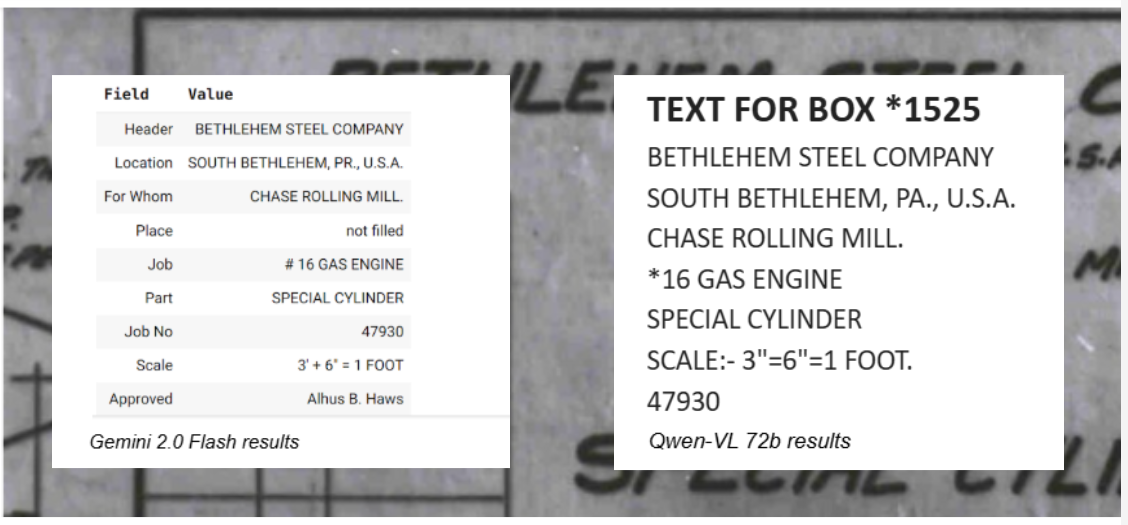Select the # 16 GAS ENGINE value
The width and height of the screenshot is (1128, 525).
pyautogui.click(x=344, y=265)
